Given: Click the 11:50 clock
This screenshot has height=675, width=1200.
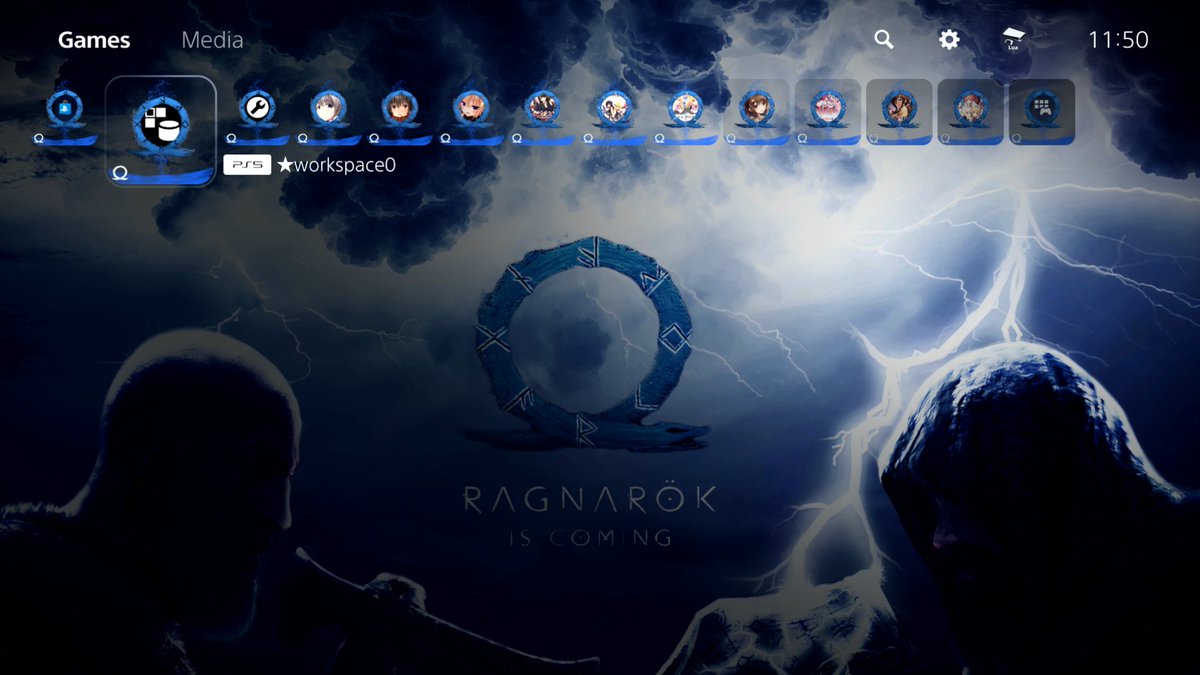Looking at the screenshot, I should point(1118,40).
